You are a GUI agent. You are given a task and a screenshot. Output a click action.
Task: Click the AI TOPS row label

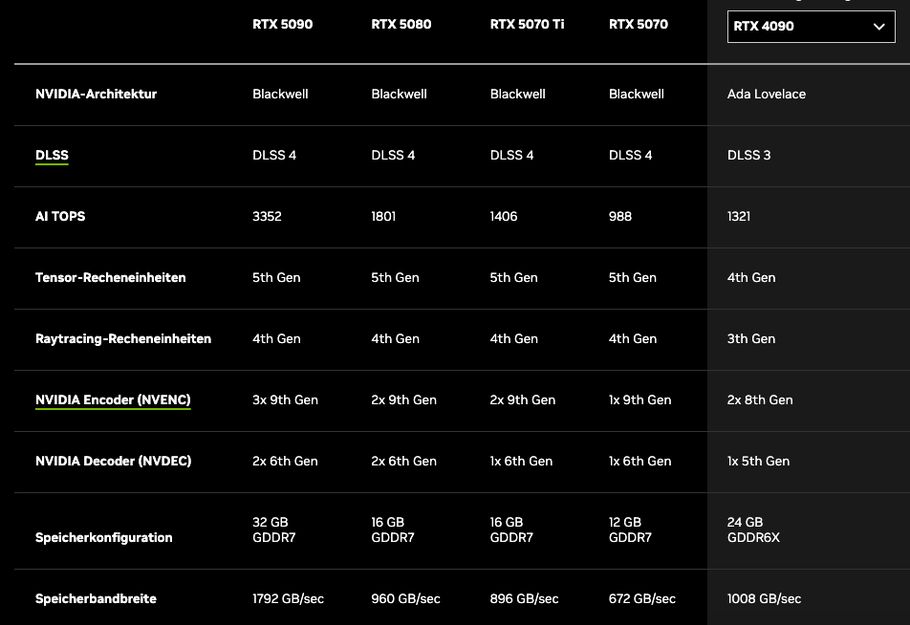[x=60, y=216]
